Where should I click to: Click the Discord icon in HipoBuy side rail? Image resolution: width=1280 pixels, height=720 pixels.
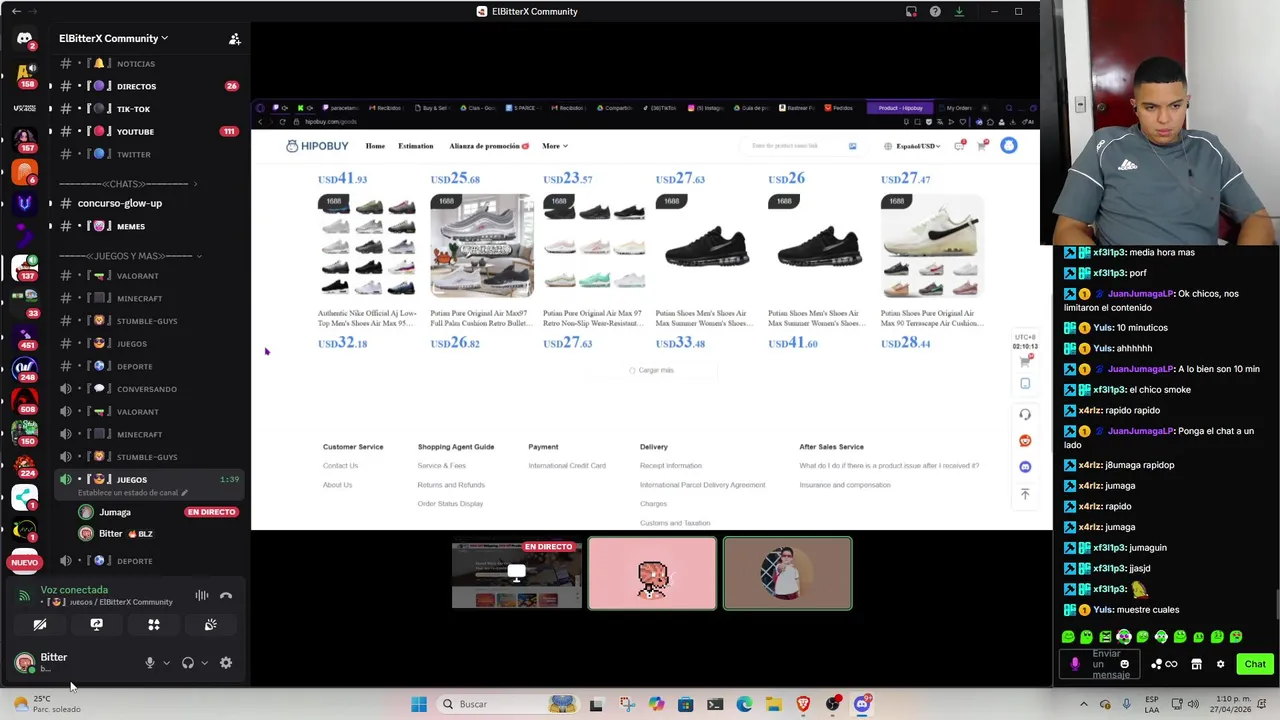(x=1025, y=467)
